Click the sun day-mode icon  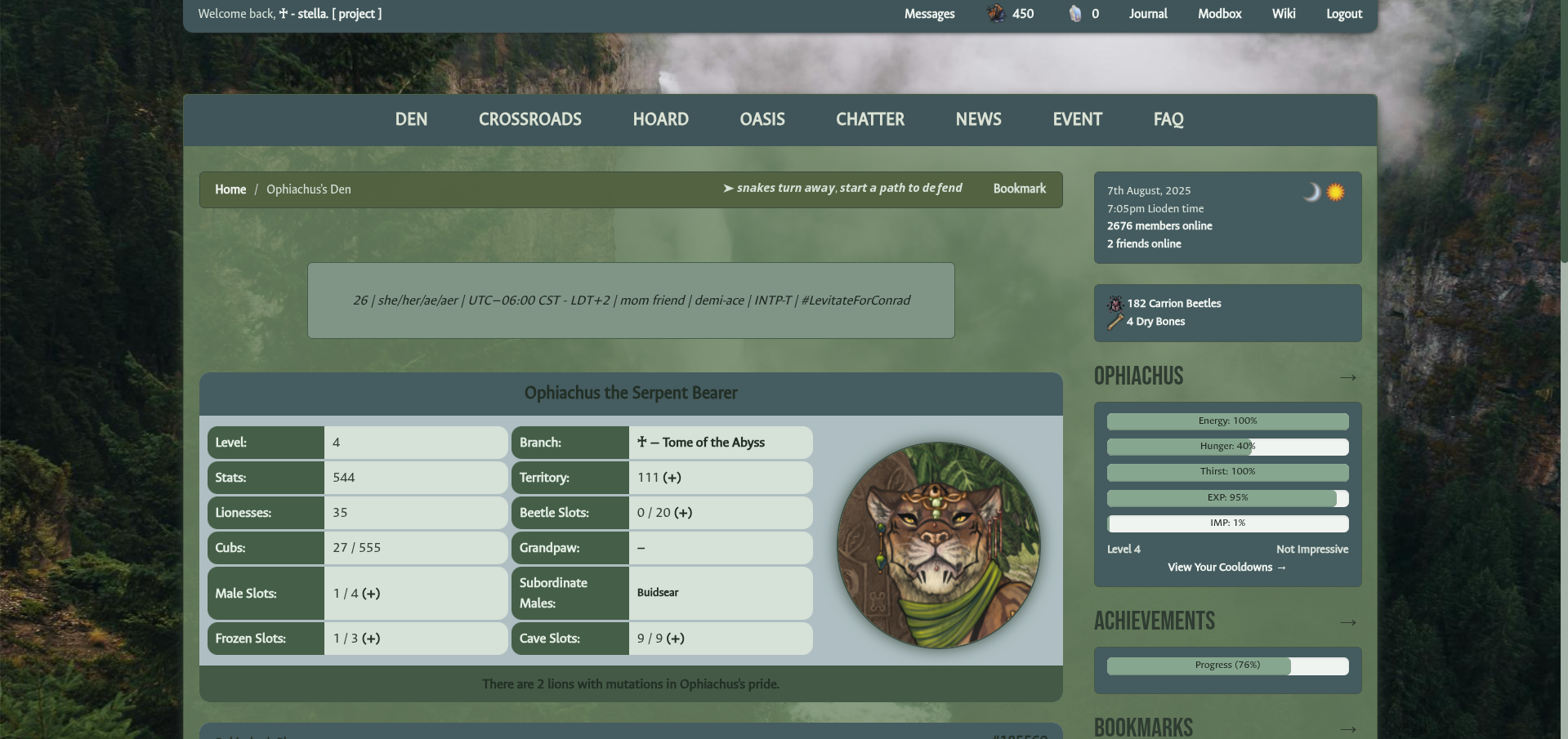[1335, 192]
